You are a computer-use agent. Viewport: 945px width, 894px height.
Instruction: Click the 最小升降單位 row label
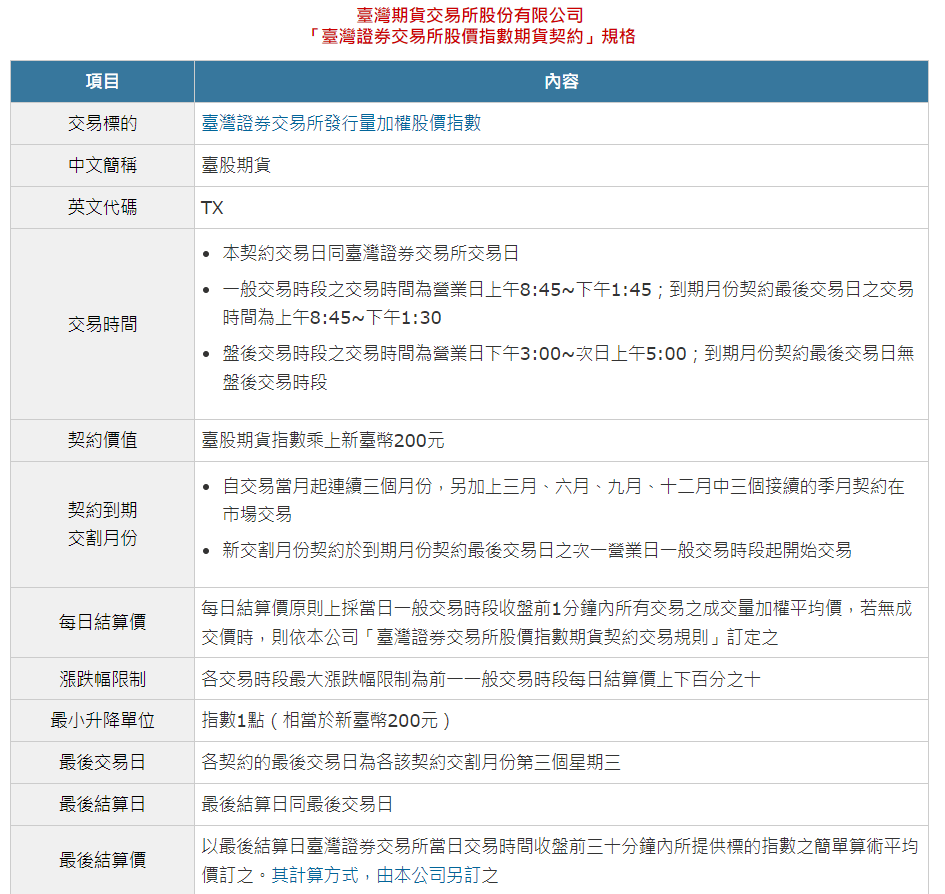coord(101,720)
